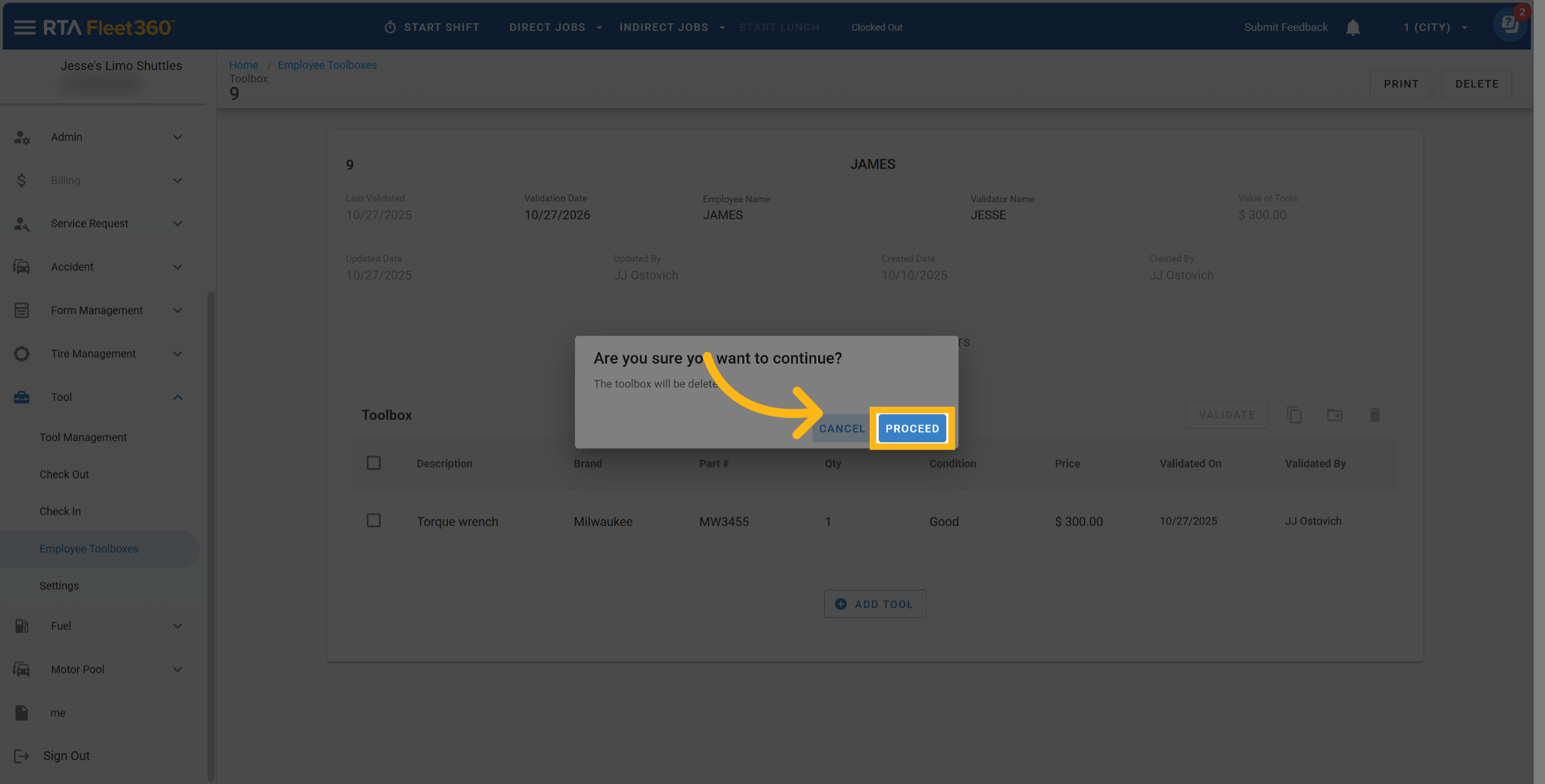Click the move-to-folder toolbox icon
The image size is (1545, 784).
[x=1334, y=415]
